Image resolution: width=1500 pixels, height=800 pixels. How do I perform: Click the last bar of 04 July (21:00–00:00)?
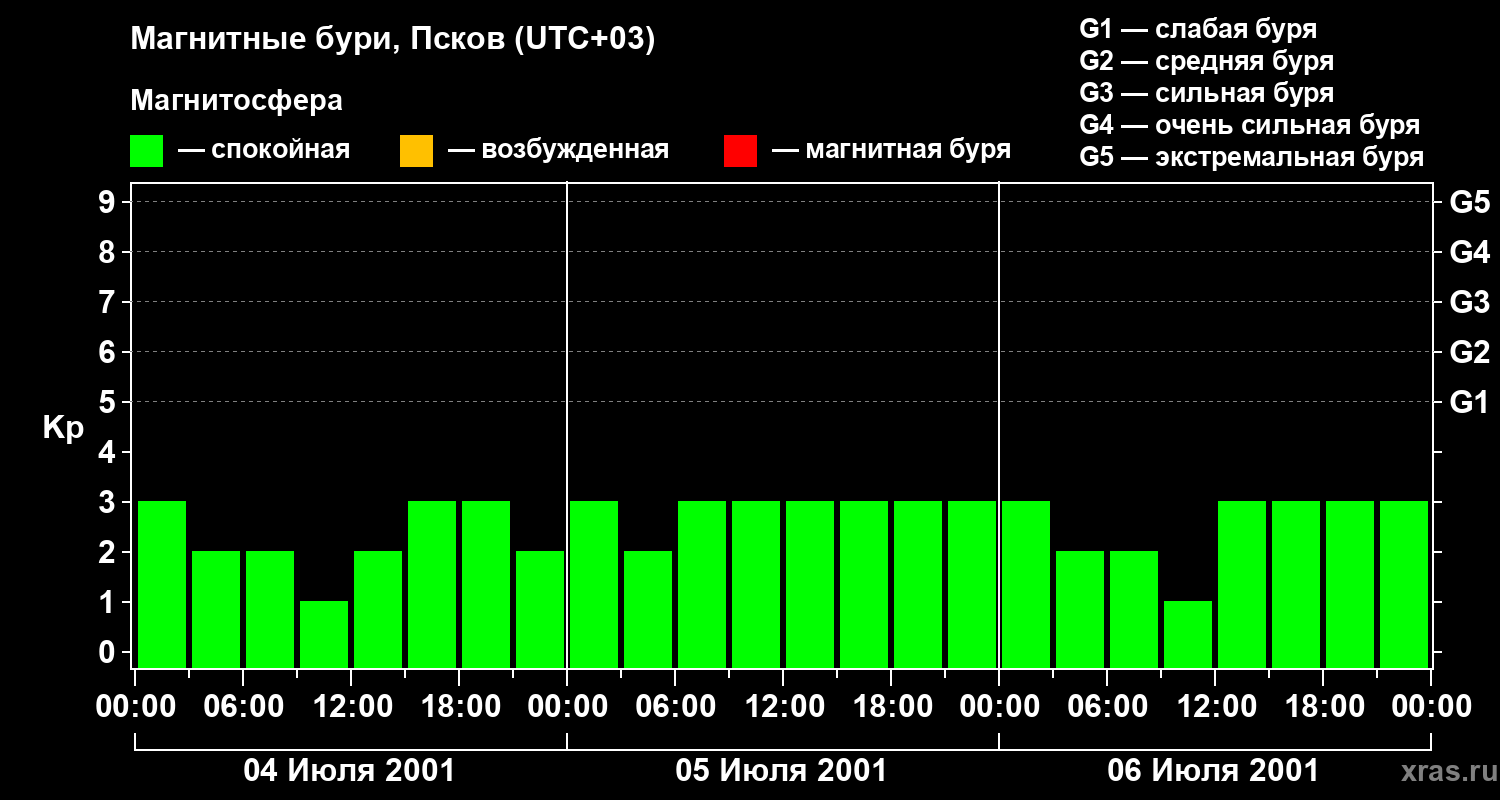[x=540, y=609]
